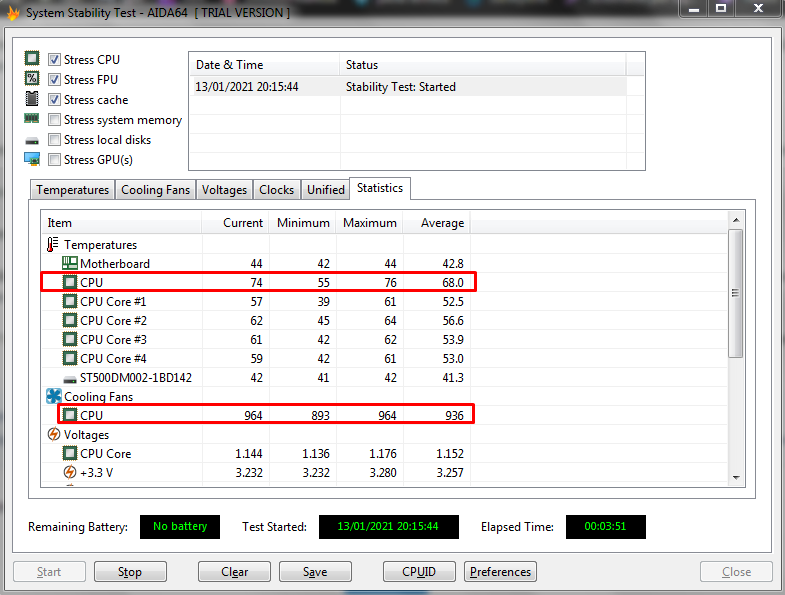Enable the Stress local disks checkbox
785x595 pixels.
[x=54, y=140]
